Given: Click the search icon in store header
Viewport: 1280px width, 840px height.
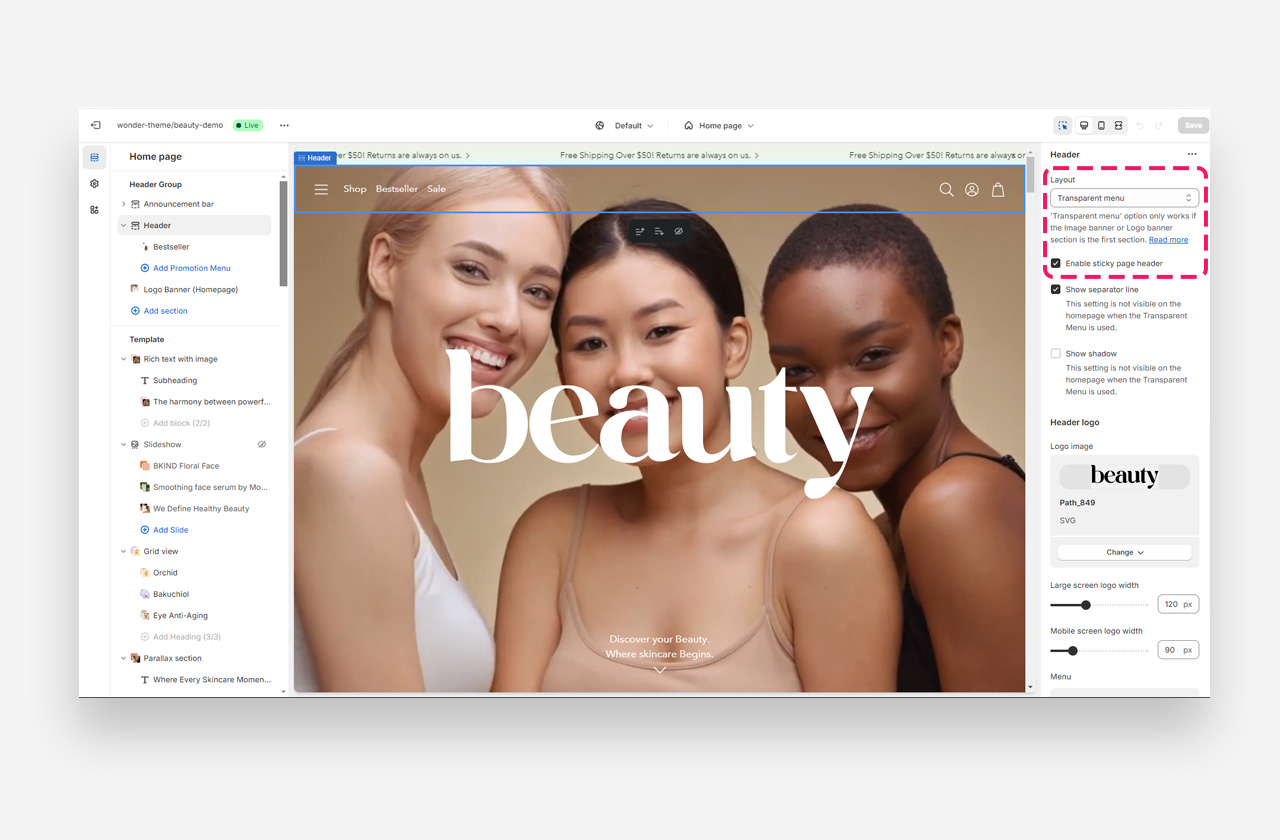Looking at the screenshot, I should tap(946, 190).
